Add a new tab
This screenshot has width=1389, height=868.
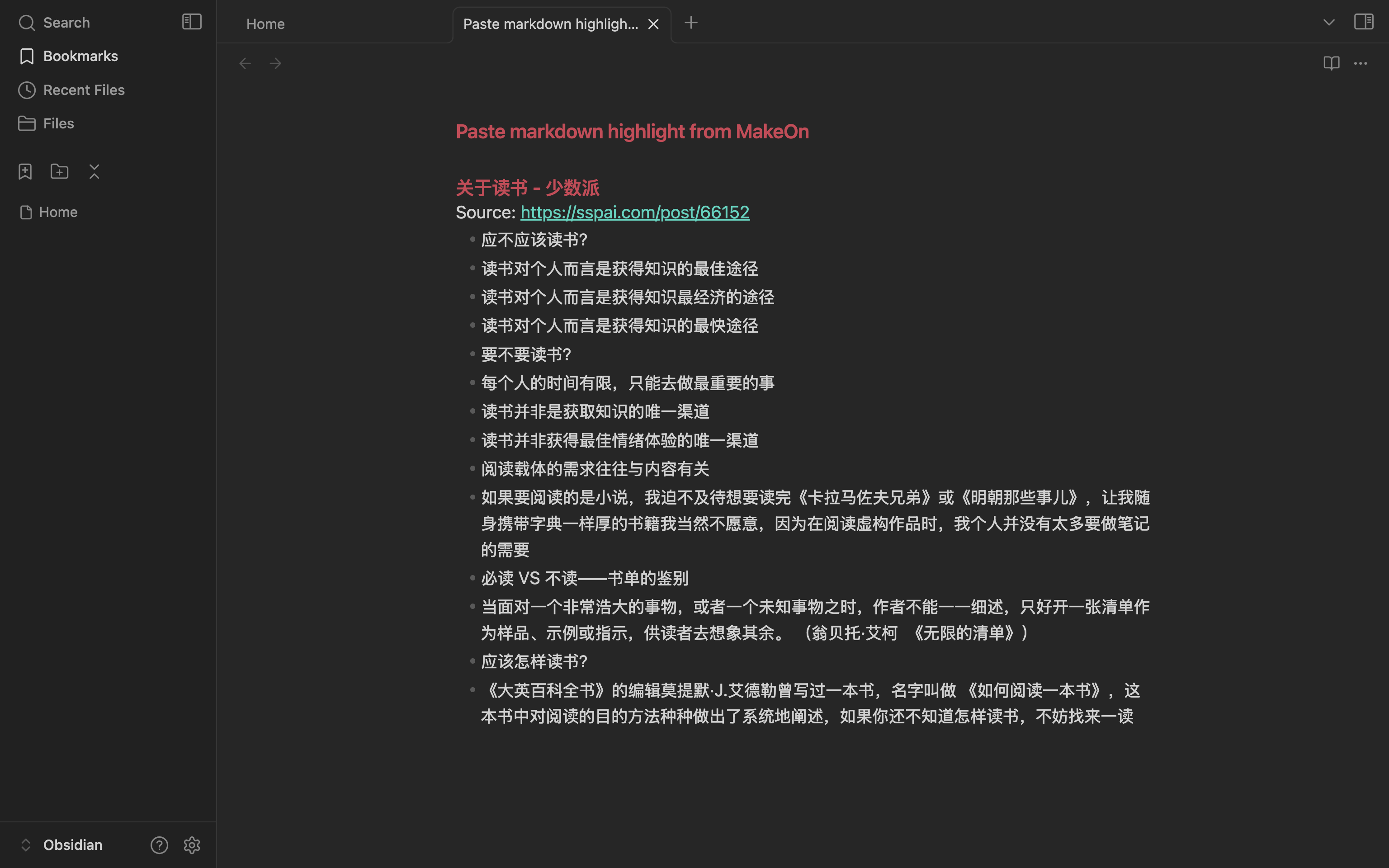pos(691,23)
